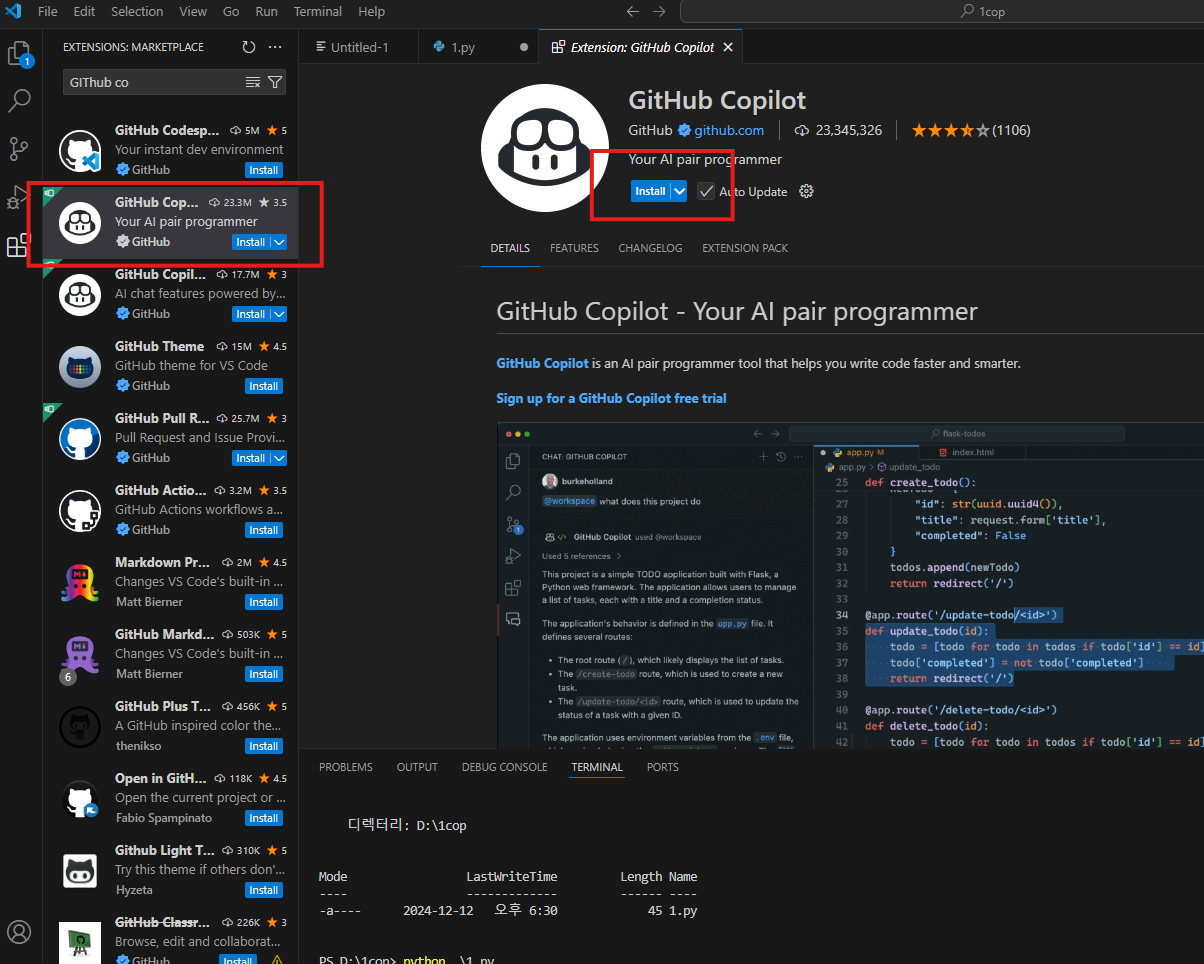Install the GitHub Codespaces extension
This screenshot has height=964, width=1204.
pos(264,170)
